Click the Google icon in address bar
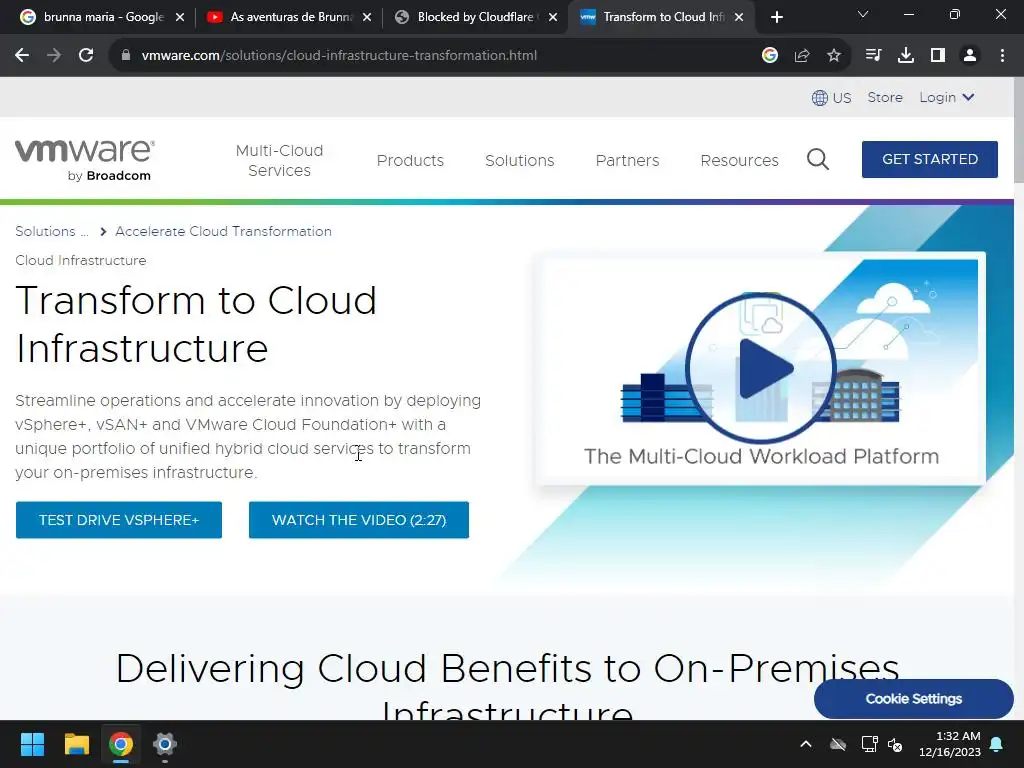1024x768 pixels. tap(770, 56)
